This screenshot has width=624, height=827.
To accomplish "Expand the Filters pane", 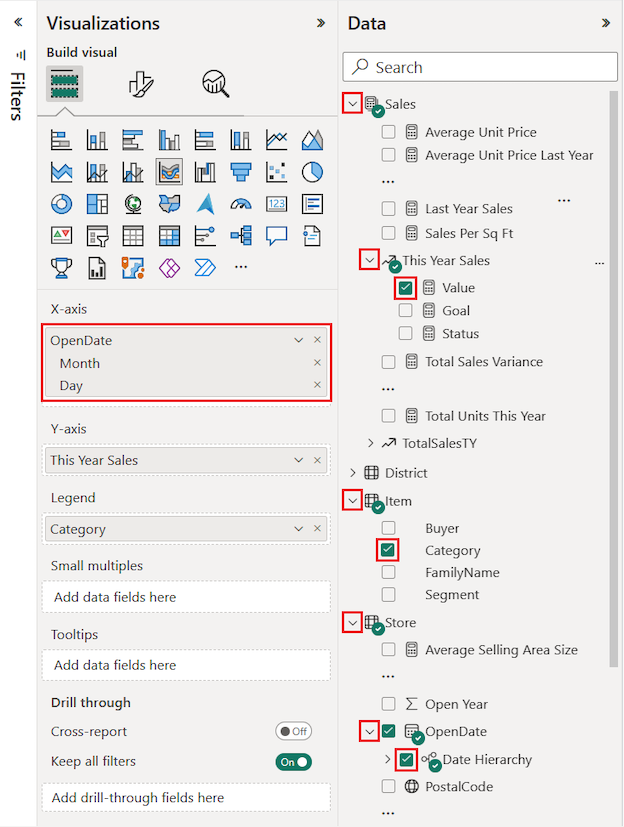I will 18,22.
